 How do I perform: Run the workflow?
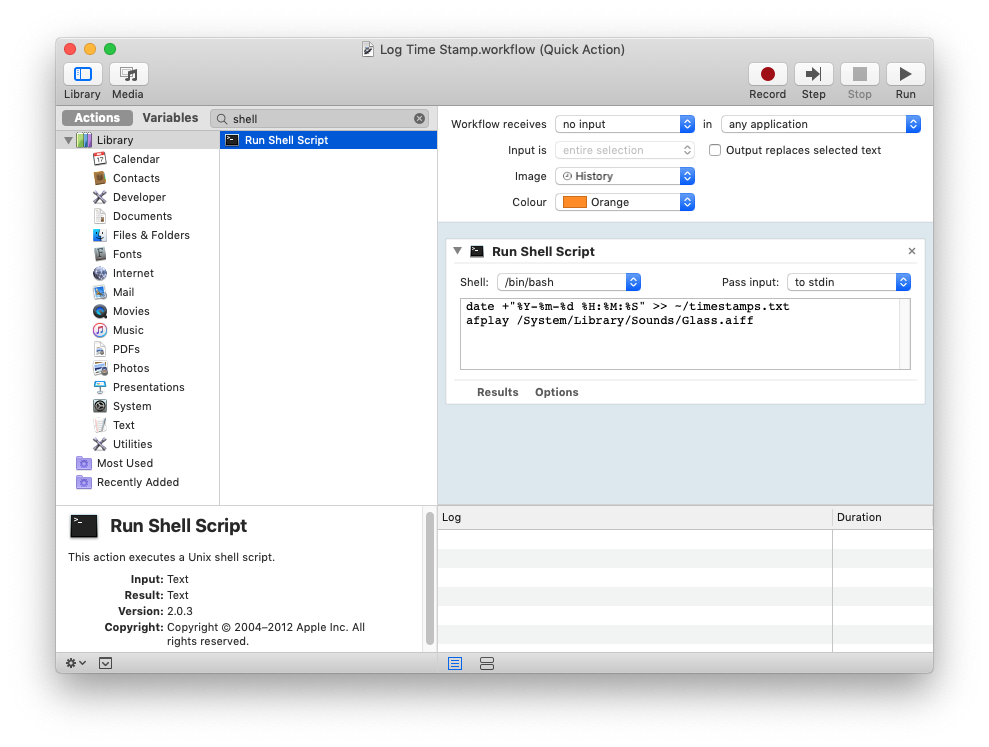905,74
